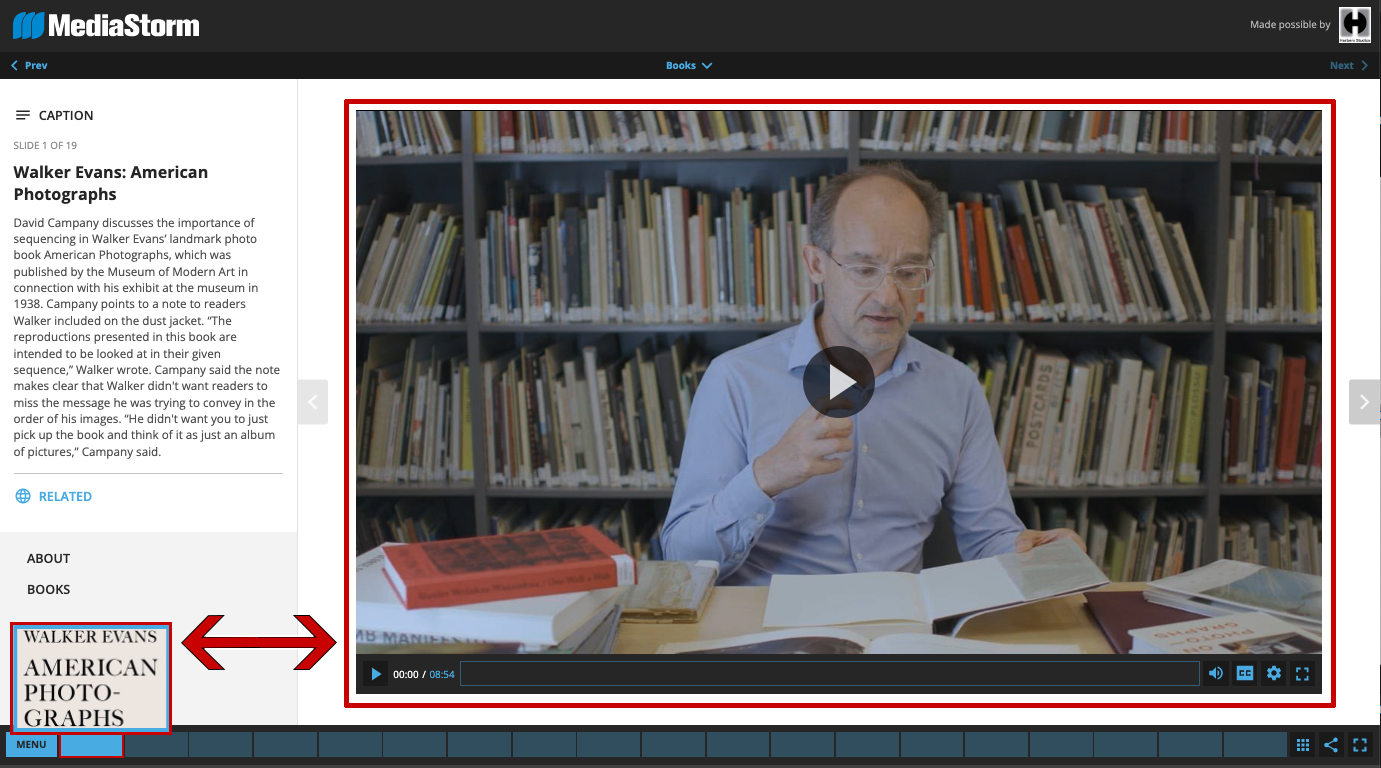This screenshot has width=1381, height=768.
Task: Open video settings gear icon
Action: (1274, 674)
